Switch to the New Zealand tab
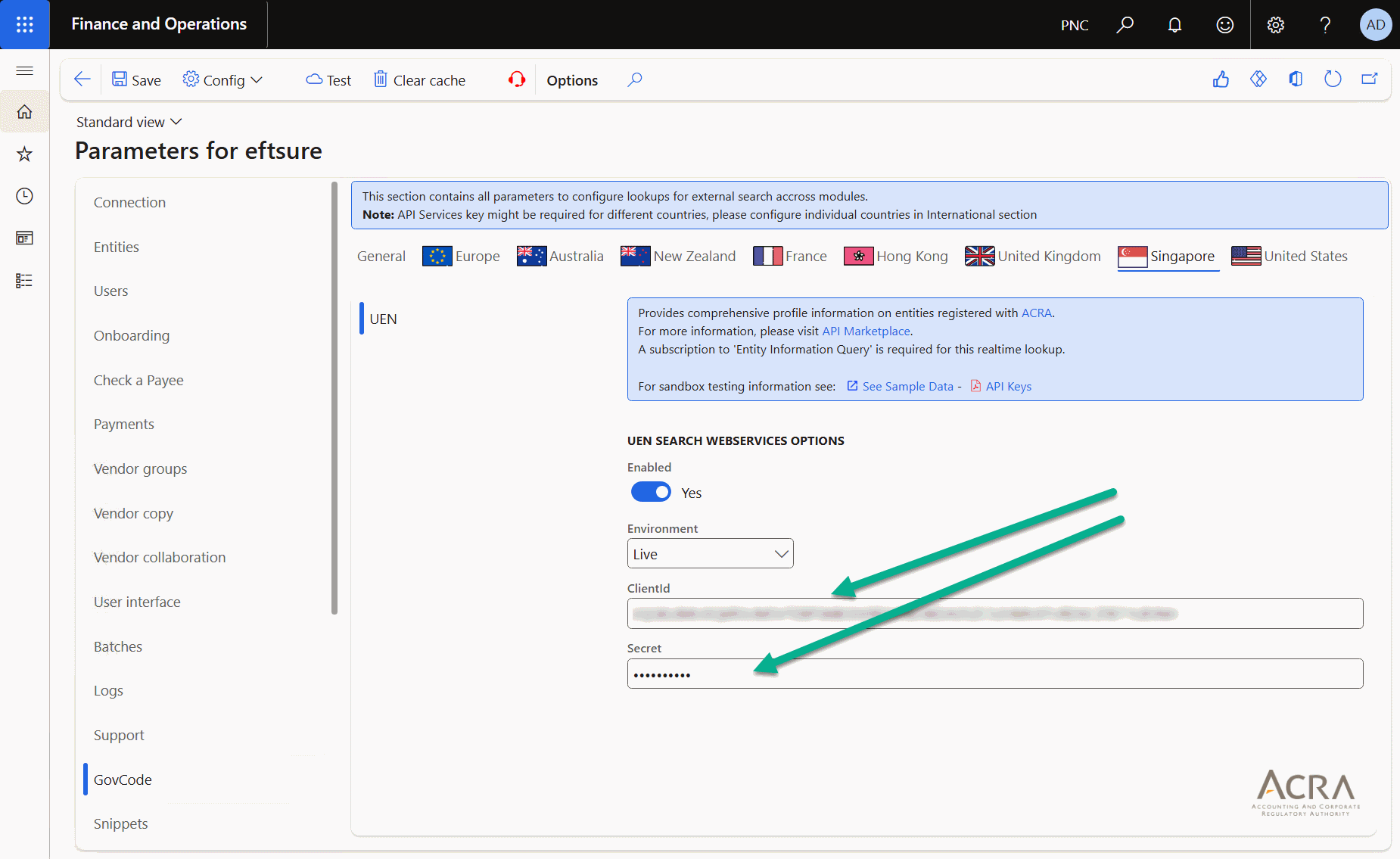Screen dimensions: 1400x859 [678, 257]
